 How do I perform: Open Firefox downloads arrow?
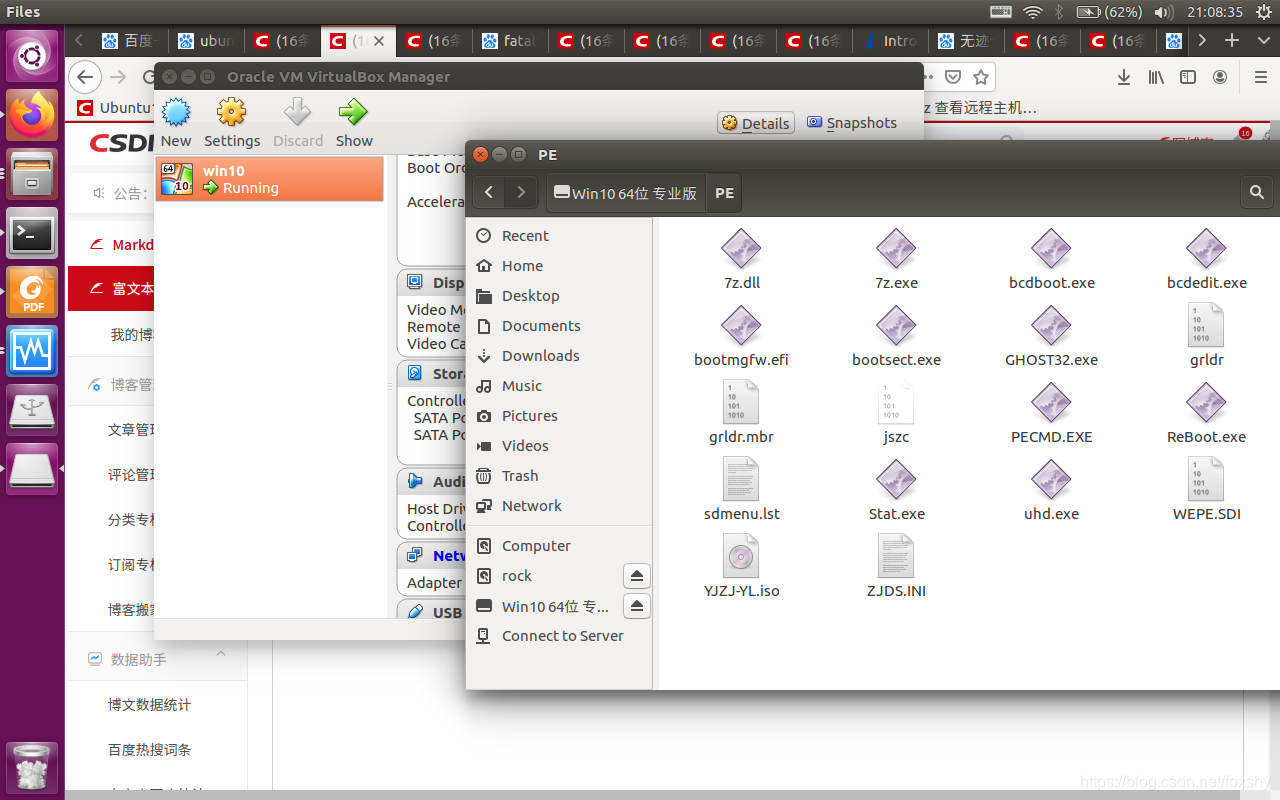point(1124,77)
